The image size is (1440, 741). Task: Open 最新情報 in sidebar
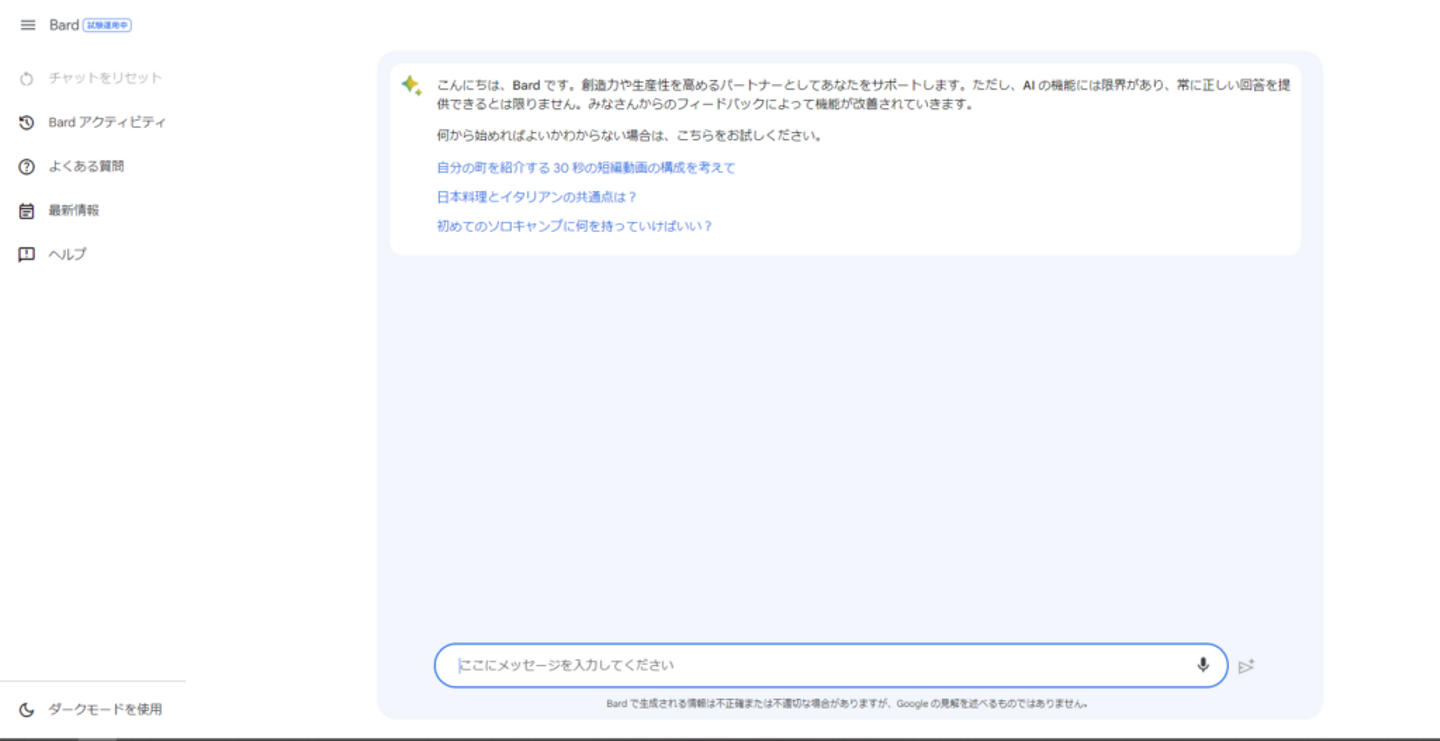74,210
